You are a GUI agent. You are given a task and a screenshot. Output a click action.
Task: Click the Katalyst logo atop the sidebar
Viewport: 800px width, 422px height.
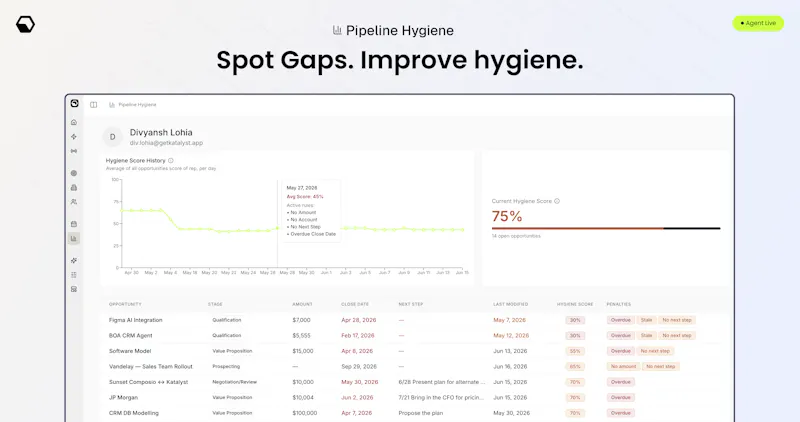pos(74,104)
